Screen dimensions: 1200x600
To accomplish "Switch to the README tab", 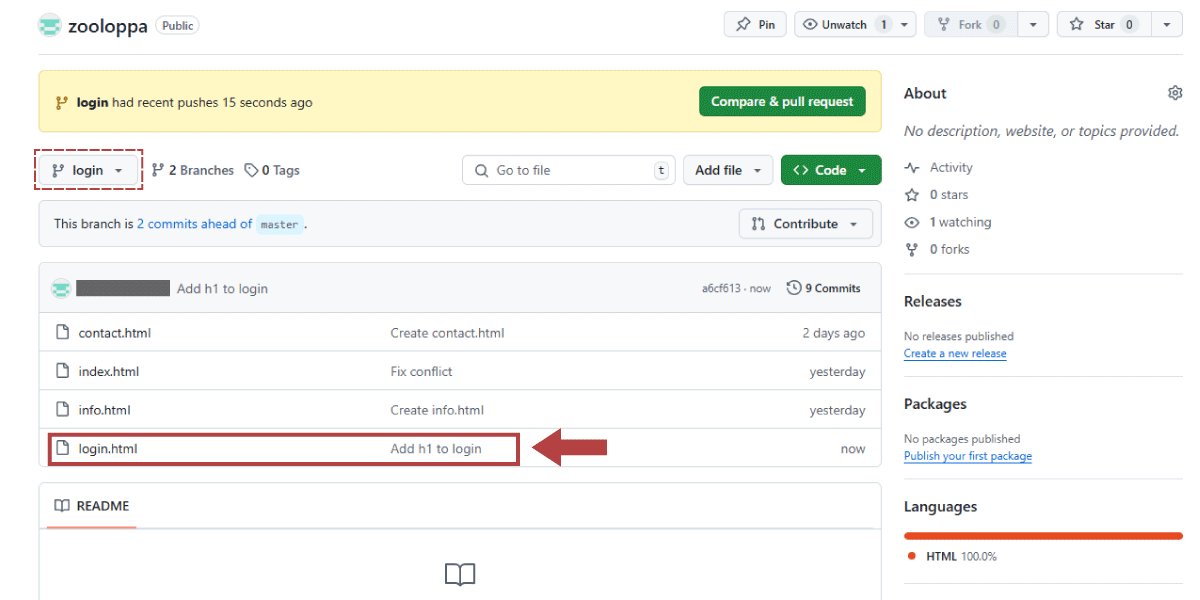I will pyautogui.click(x=92, y=506).
